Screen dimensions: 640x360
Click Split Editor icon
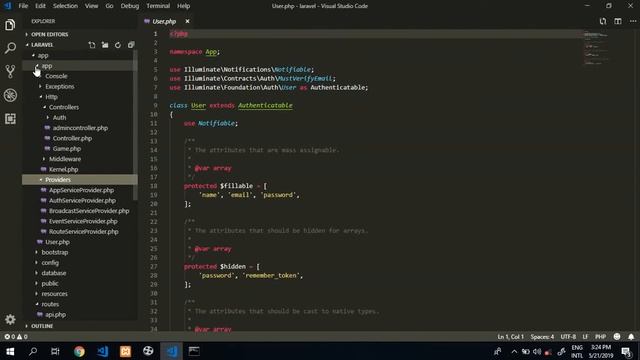[618, 21]
